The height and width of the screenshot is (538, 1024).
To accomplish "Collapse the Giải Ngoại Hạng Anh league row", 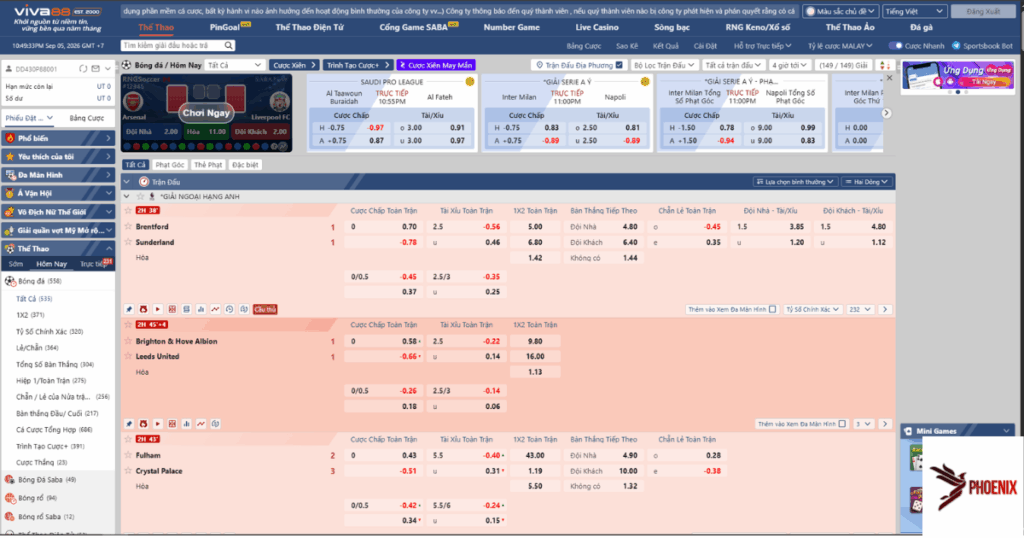I will (x=127, y=197).
